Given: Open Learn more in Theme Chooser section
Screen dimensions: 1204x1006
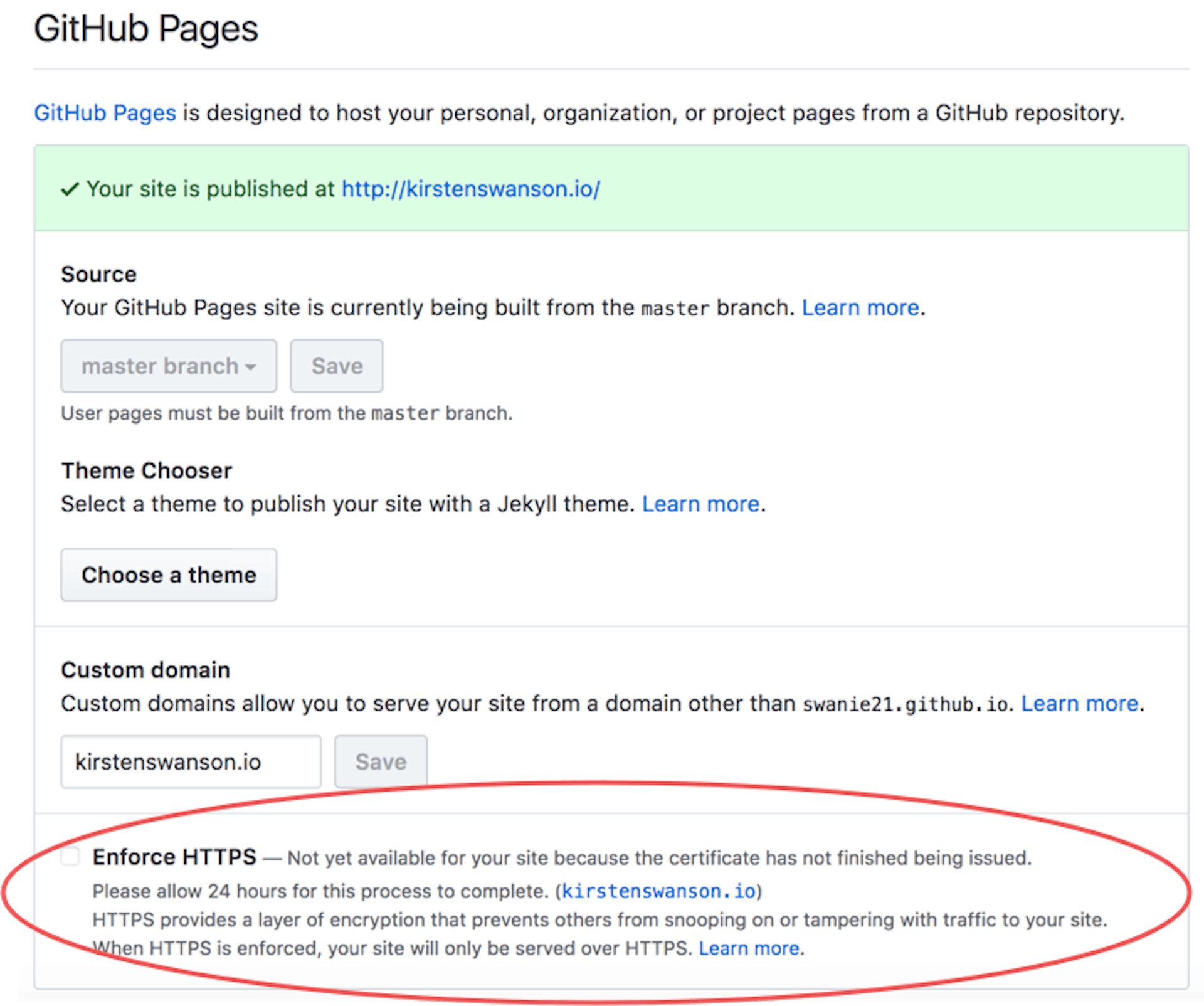Looking at the screenshot, I should pos(700,504).
